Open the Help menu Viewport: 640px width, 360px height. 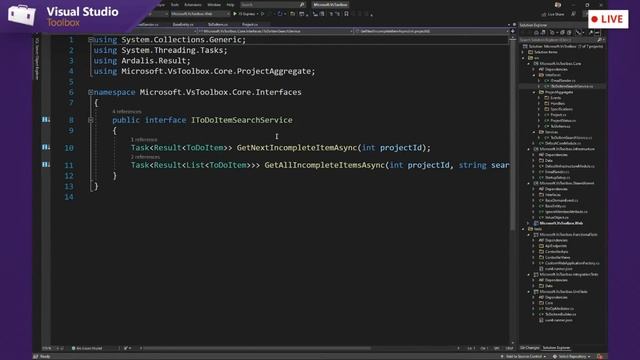(230, 4)
